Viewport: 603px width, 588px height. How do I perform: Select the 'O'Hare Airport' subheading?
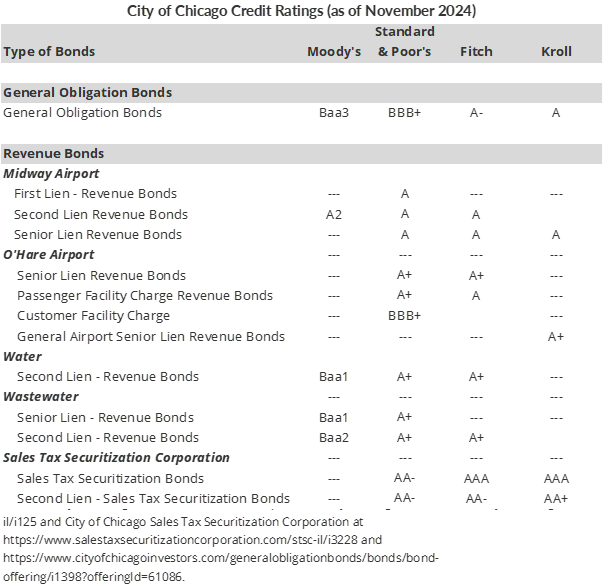(x=49, y=255)
